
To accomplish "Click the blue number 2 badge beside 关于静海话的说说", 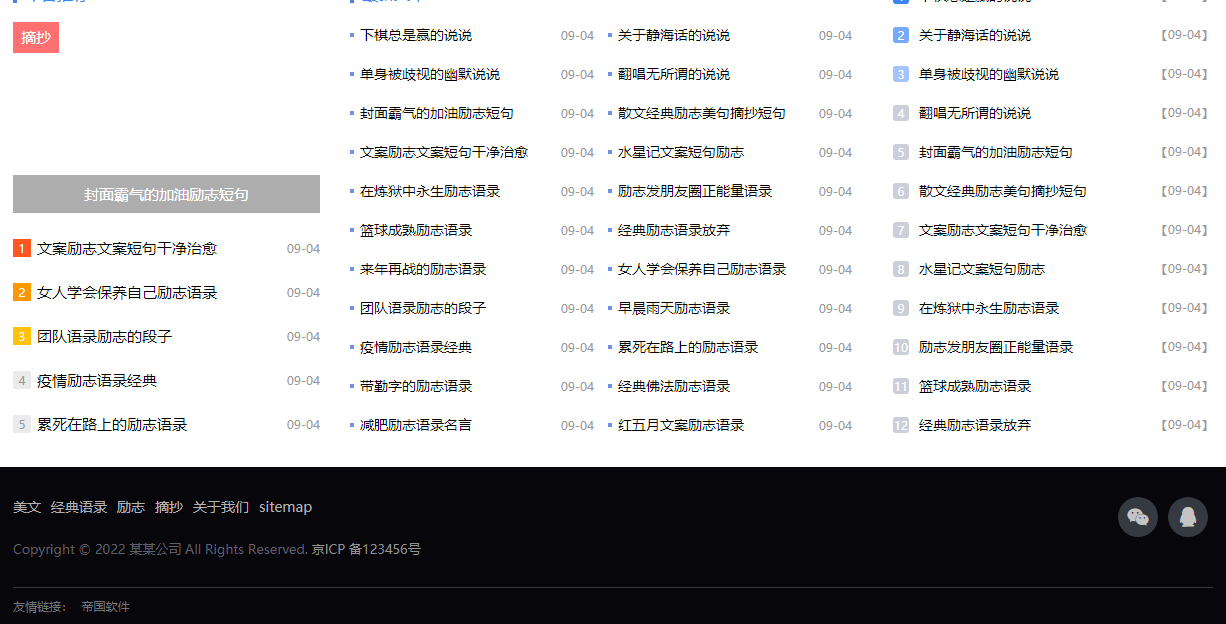I will coord(901,35).
